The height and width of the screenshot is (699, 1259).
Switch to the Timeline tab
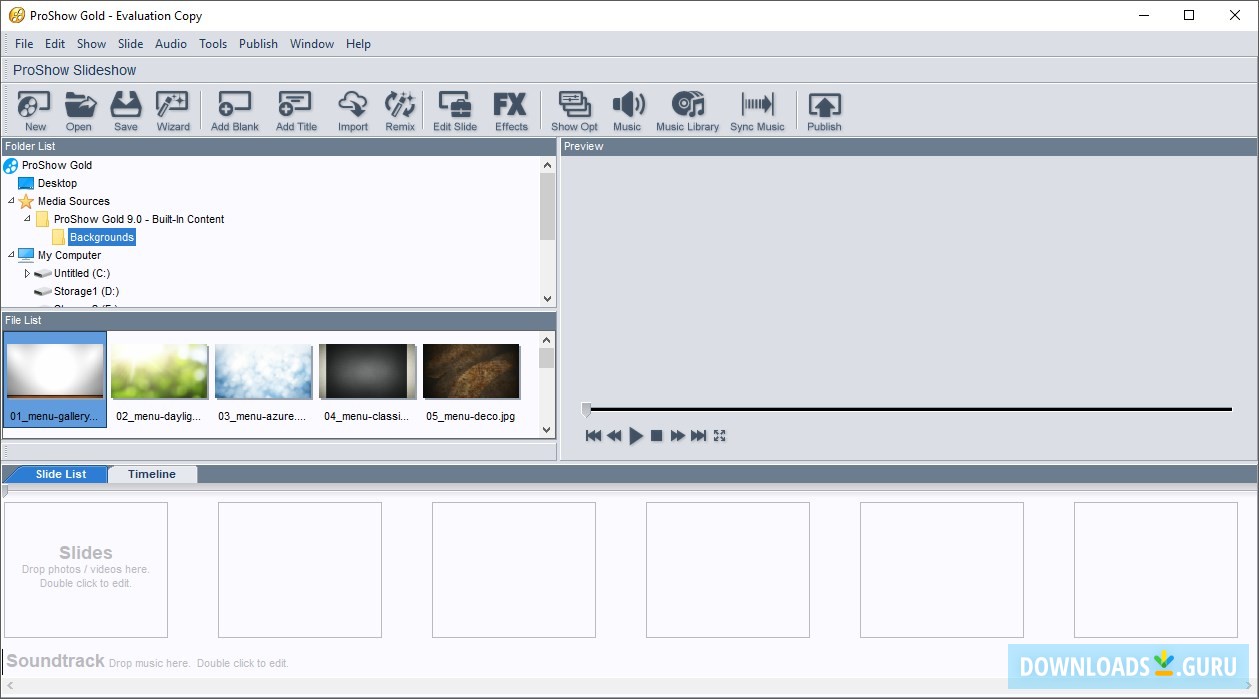click(x=152, y=475)
